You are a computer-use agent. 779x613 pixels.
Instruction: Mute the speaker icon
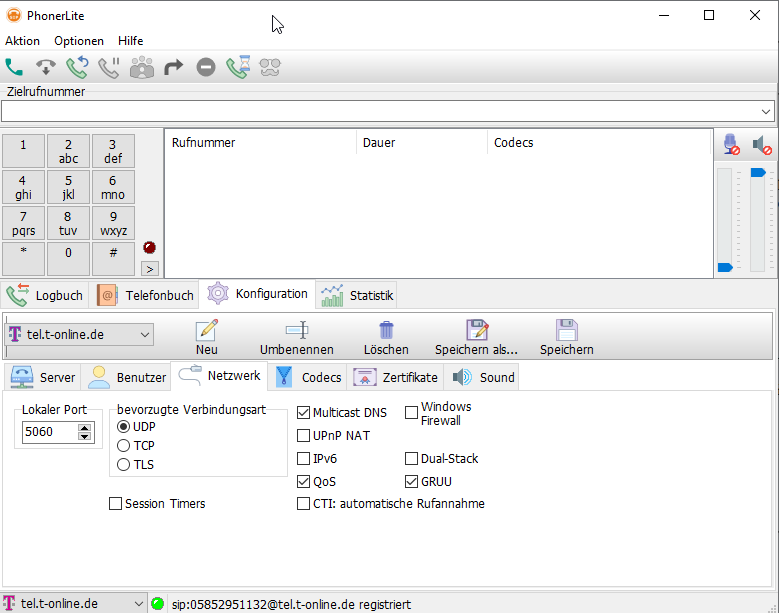coord(762,145)
